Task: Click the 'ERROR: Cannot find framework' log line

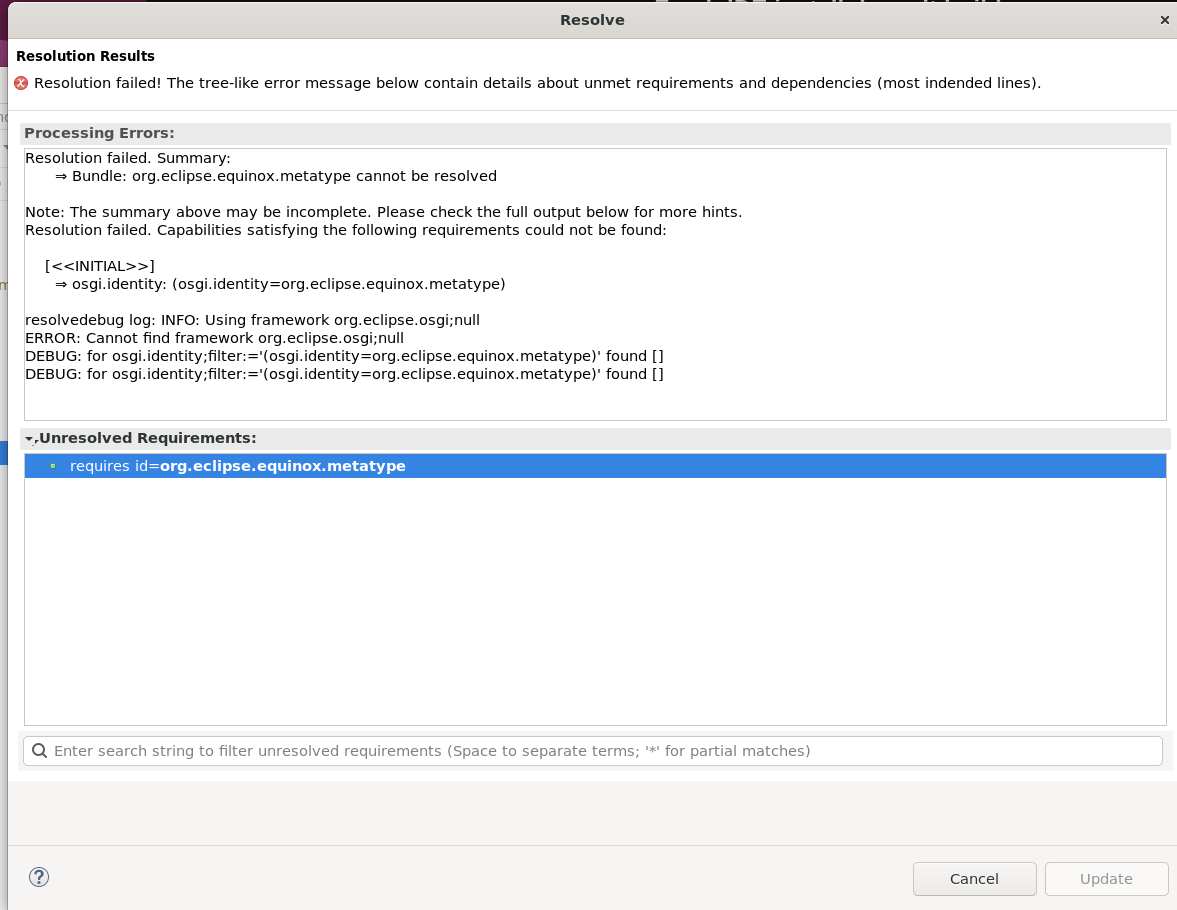Action: pyautogui.click(x=214, y=338)
